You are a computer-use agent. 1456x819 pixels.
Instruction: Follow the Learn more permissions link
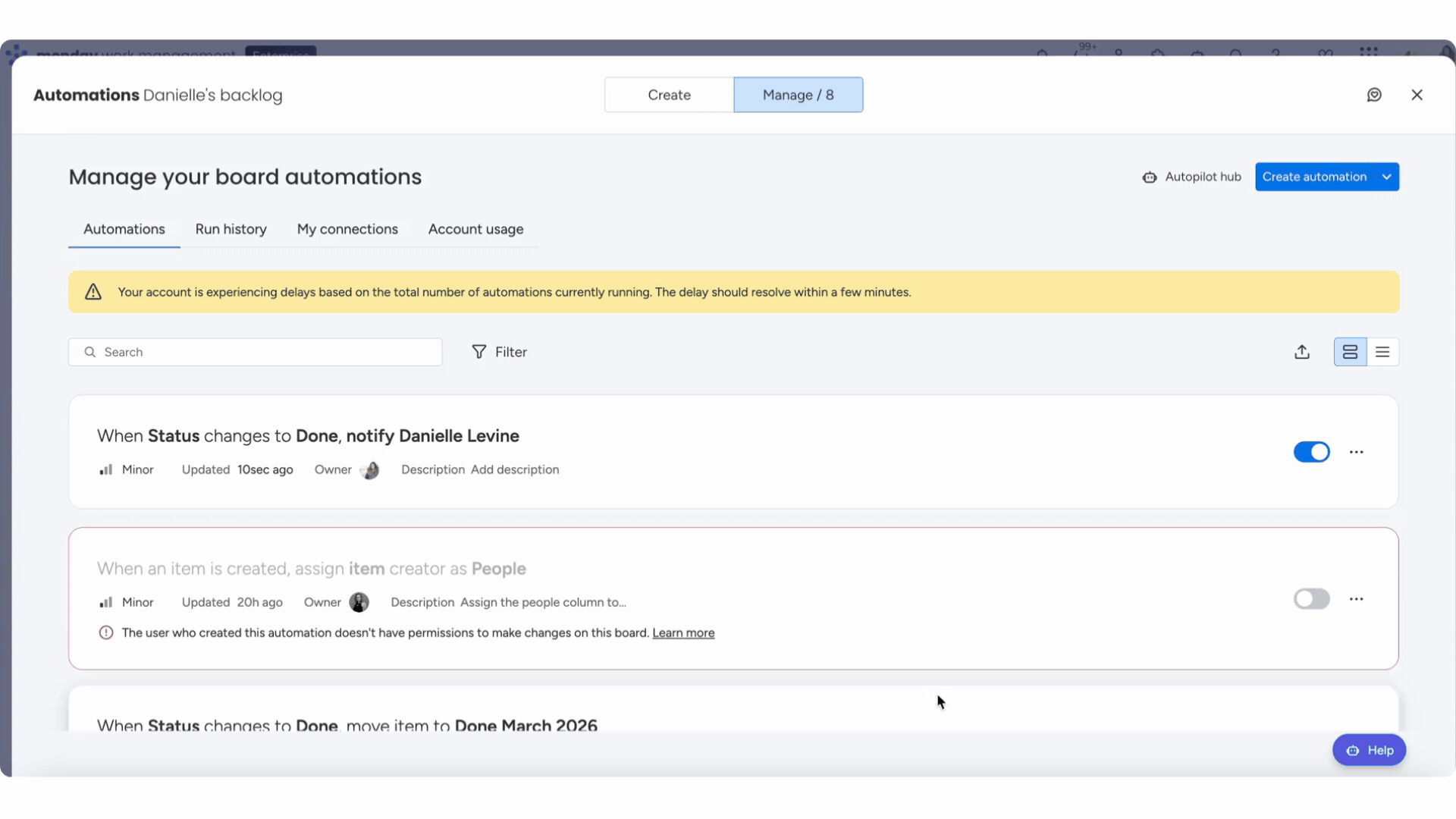(683, 633)
